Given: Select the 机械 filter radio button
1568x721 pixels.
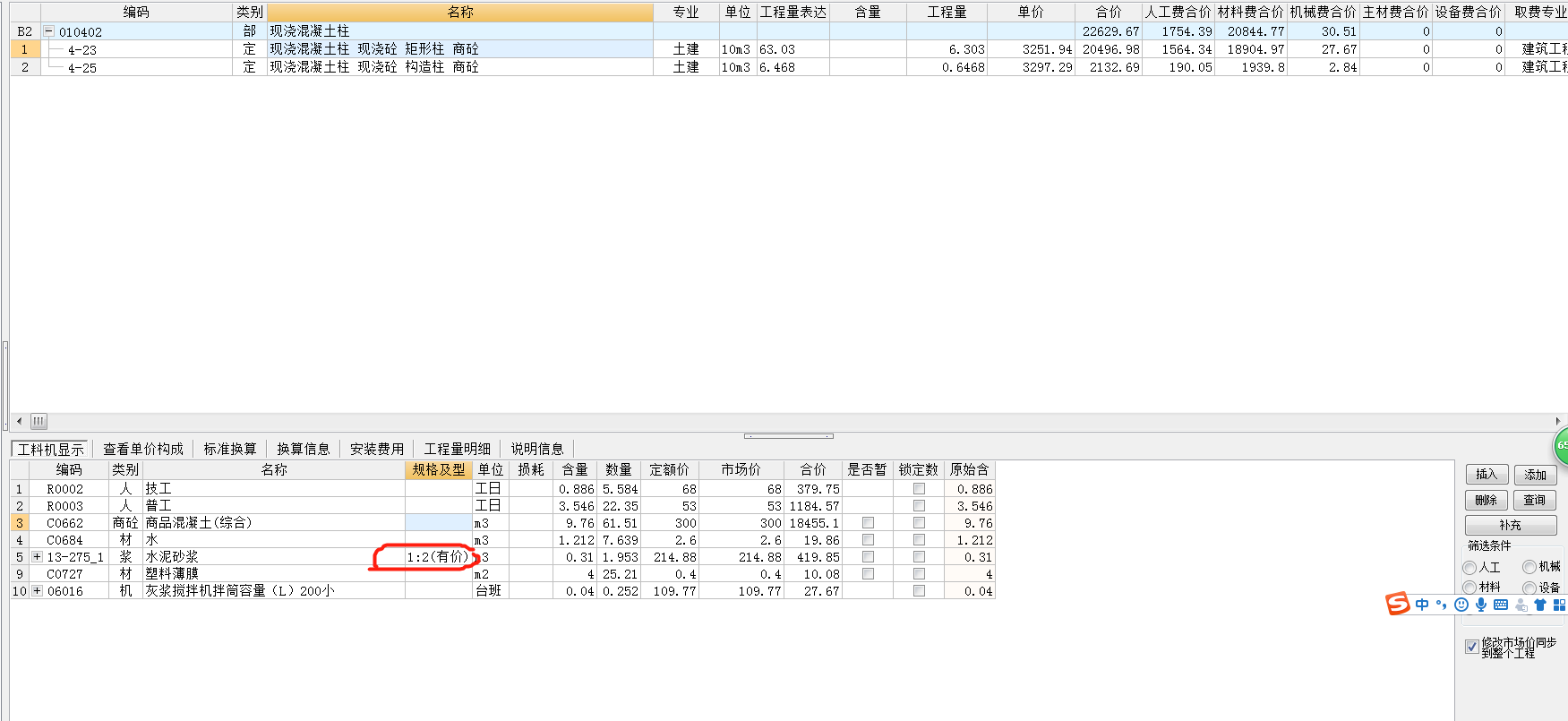Looking at the screenshot, I should 1529,567.
